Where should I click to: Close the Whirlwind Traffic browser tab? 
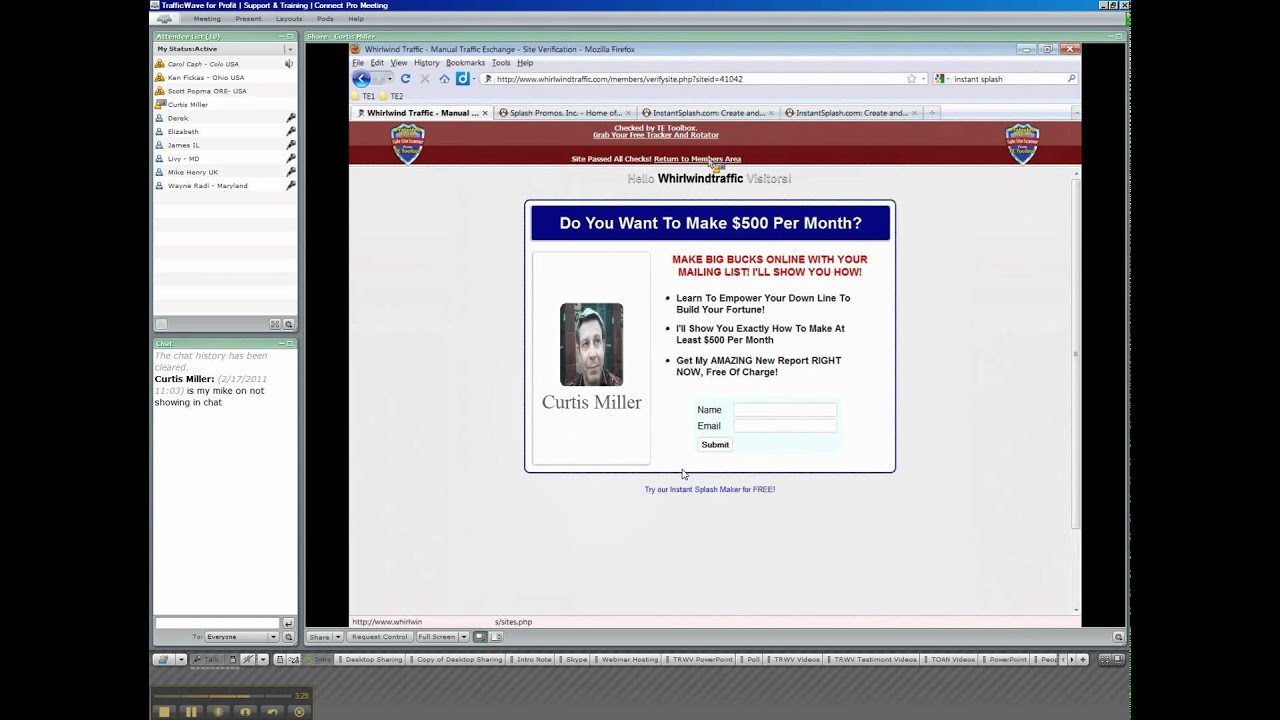[x=486, y=113]
